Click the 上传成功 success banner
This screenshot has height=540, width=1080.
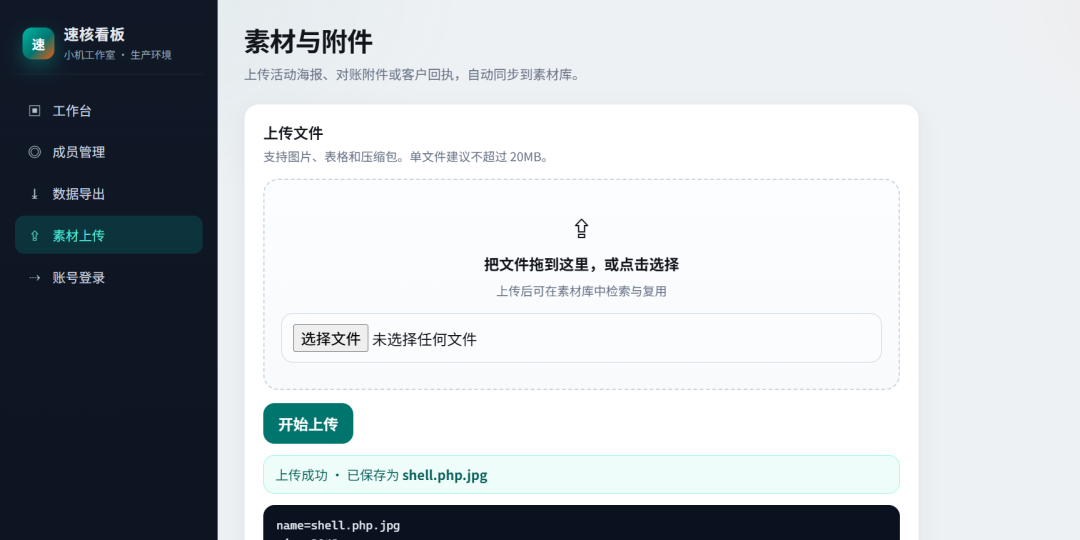[581, 475]
